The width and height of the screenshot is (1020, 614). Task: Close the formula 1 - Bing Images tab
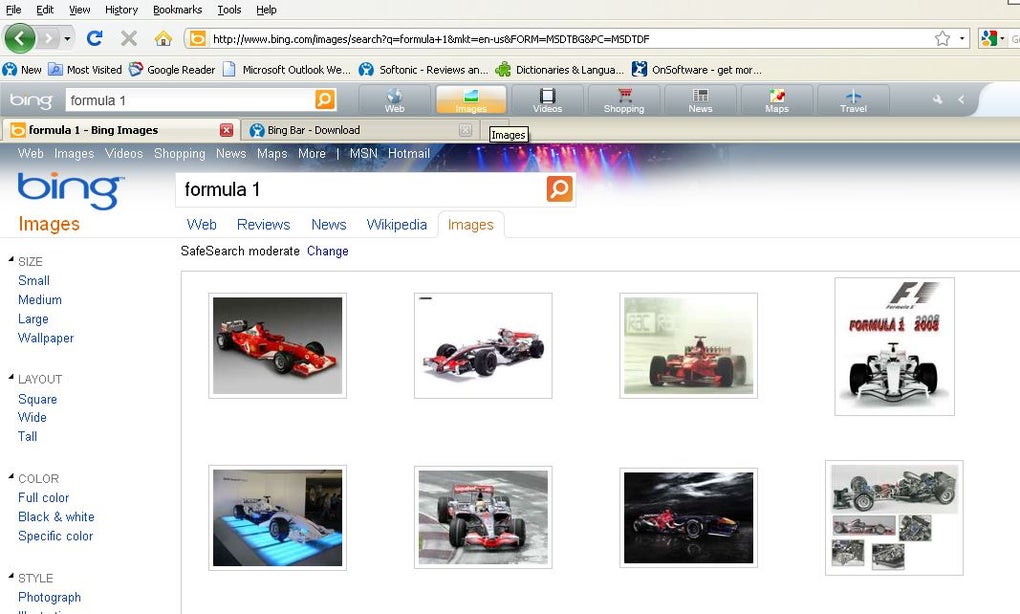[226, 130]
